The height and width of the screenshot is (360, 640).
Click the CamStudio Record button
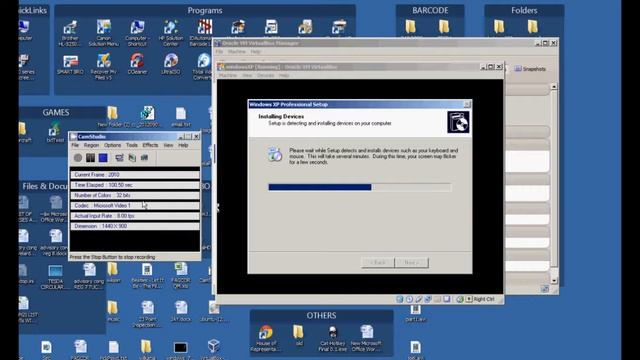tap(78, 158)
